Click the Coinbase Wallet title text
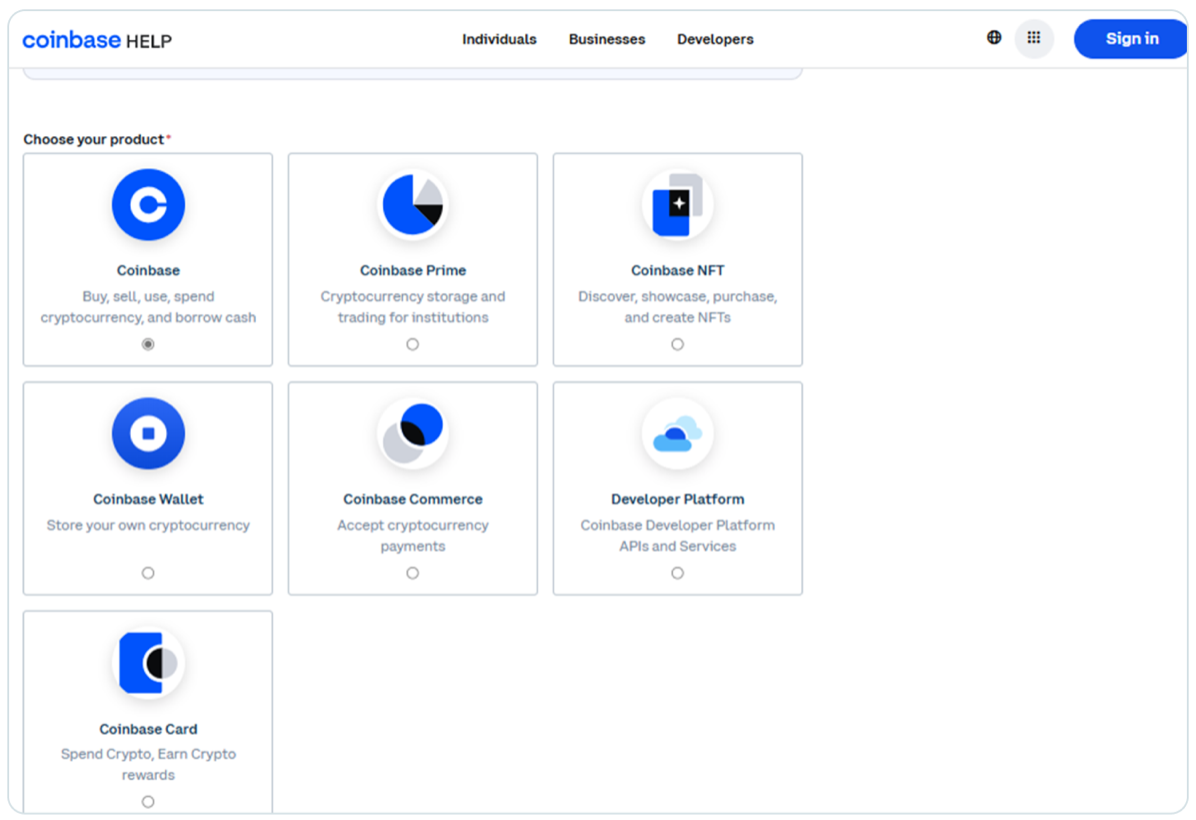 click(x=148, y=499)
